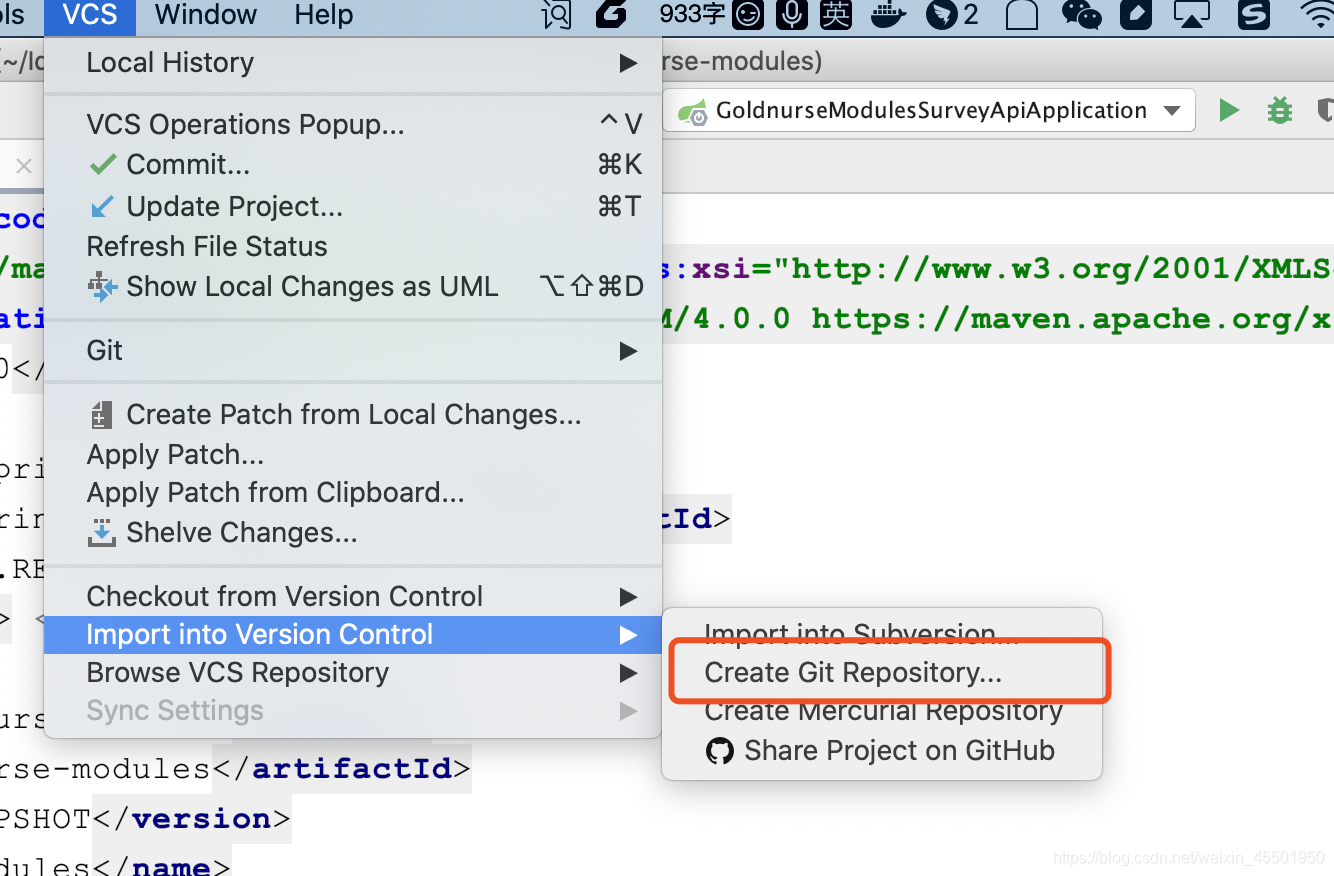Click the microphone menu bar icon

click(793, 14)
